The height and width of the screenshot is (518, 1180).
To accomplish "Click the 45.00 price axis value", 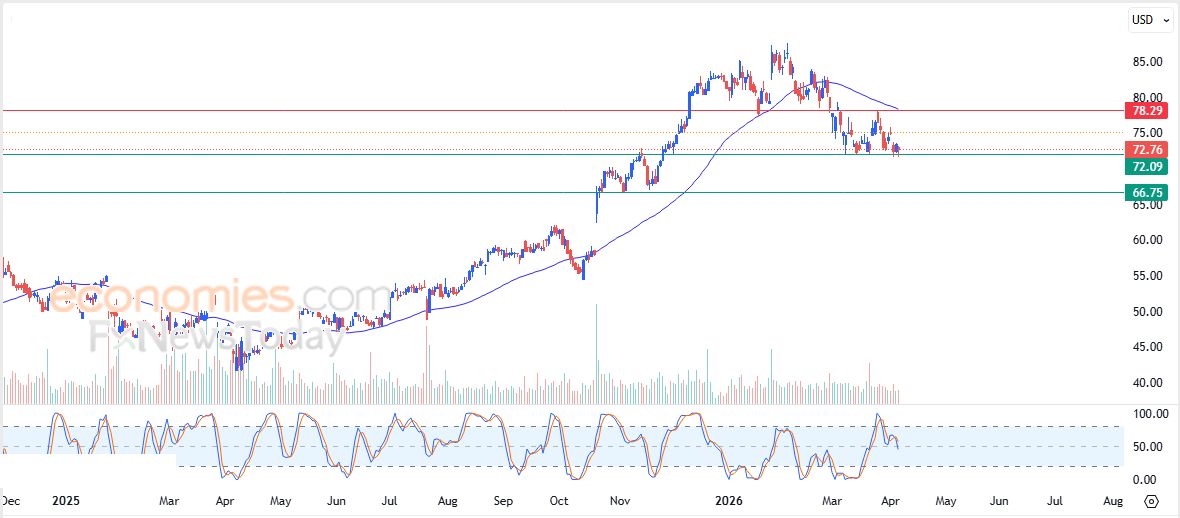I will pyautogui.click(x=1146, y=347).
